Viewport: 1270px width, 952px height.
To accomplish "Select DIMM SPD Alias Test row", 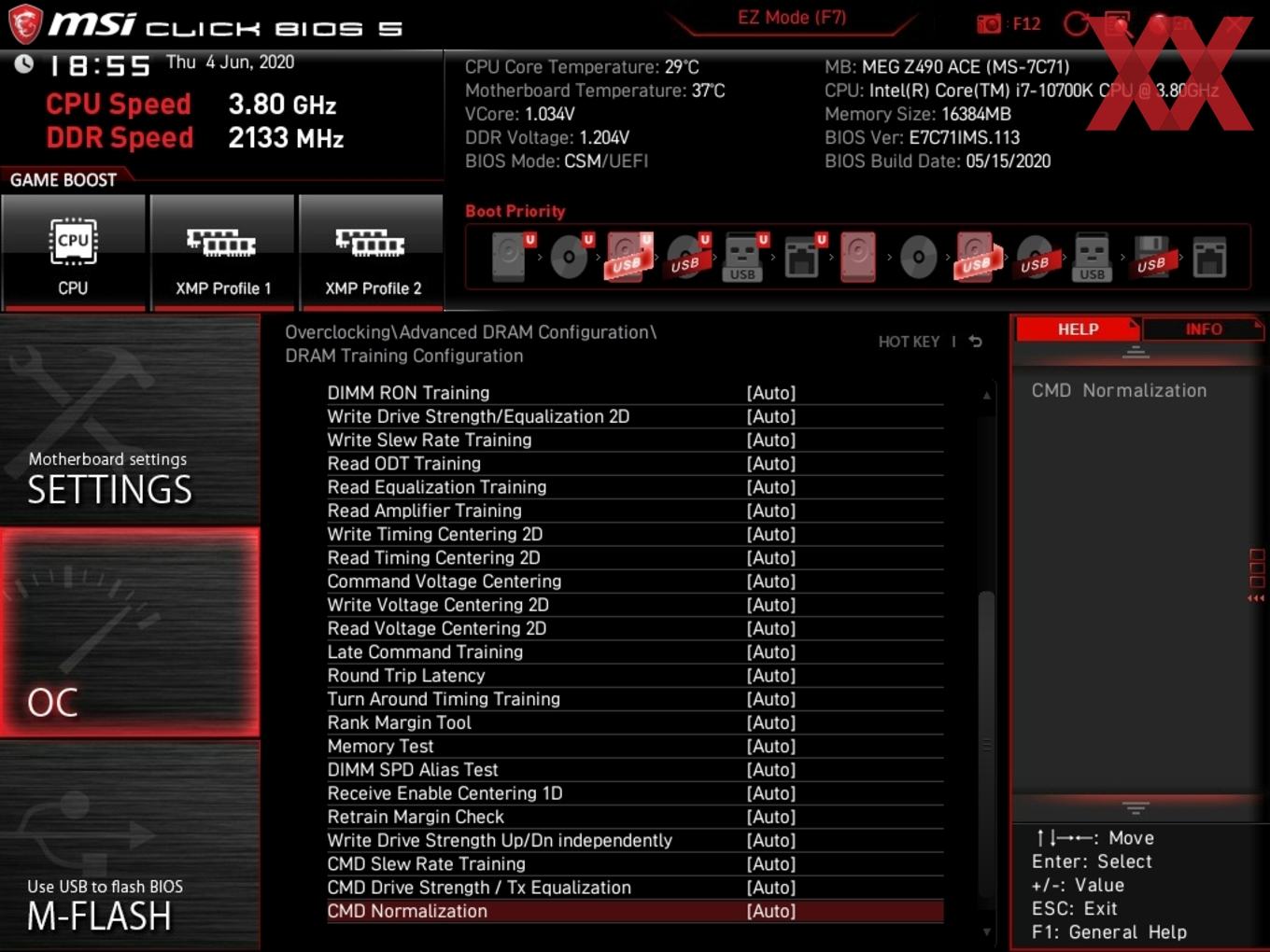I will point(635,770).
